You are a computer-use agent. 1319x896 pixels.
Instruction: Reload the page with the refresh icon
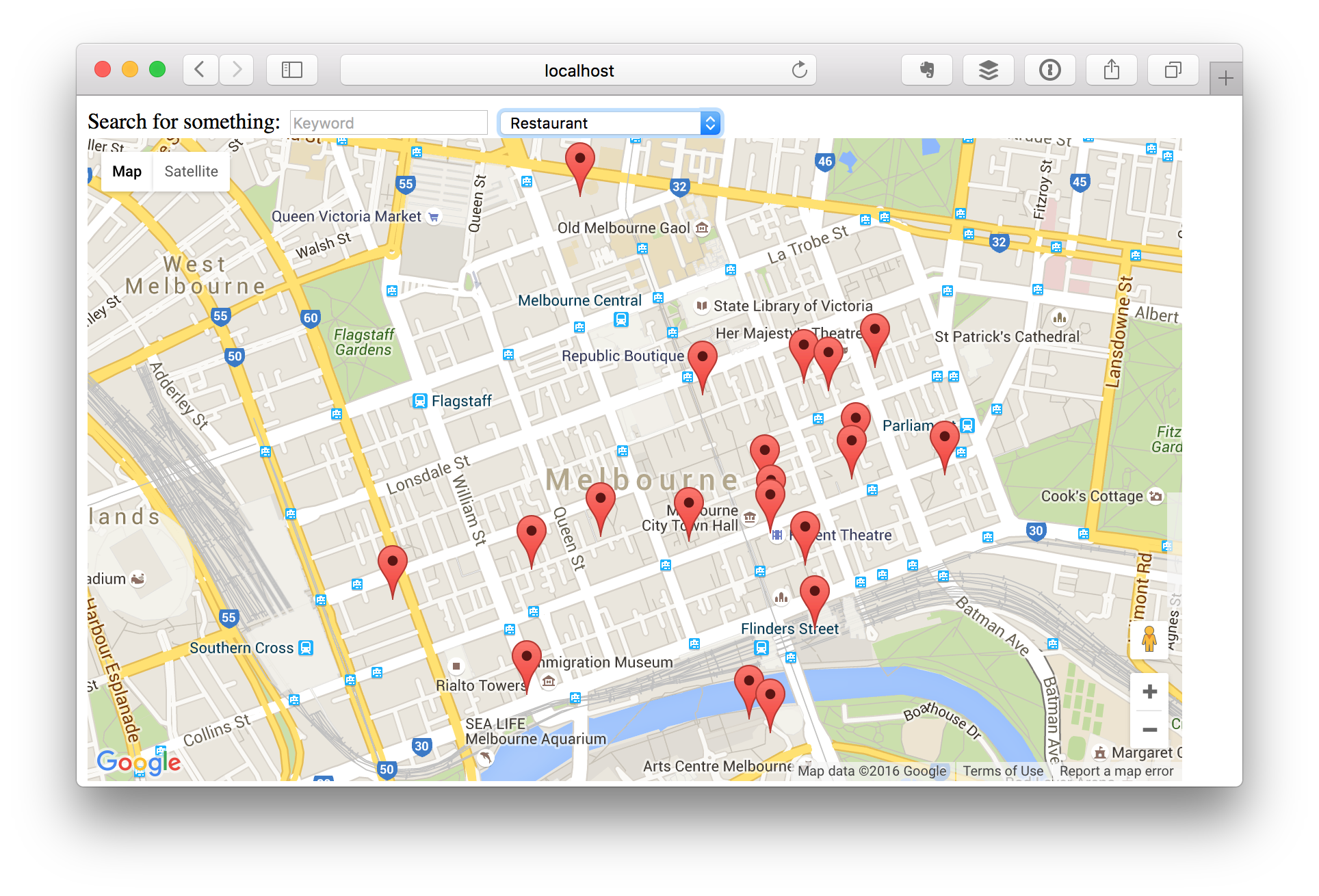[799, 70]
